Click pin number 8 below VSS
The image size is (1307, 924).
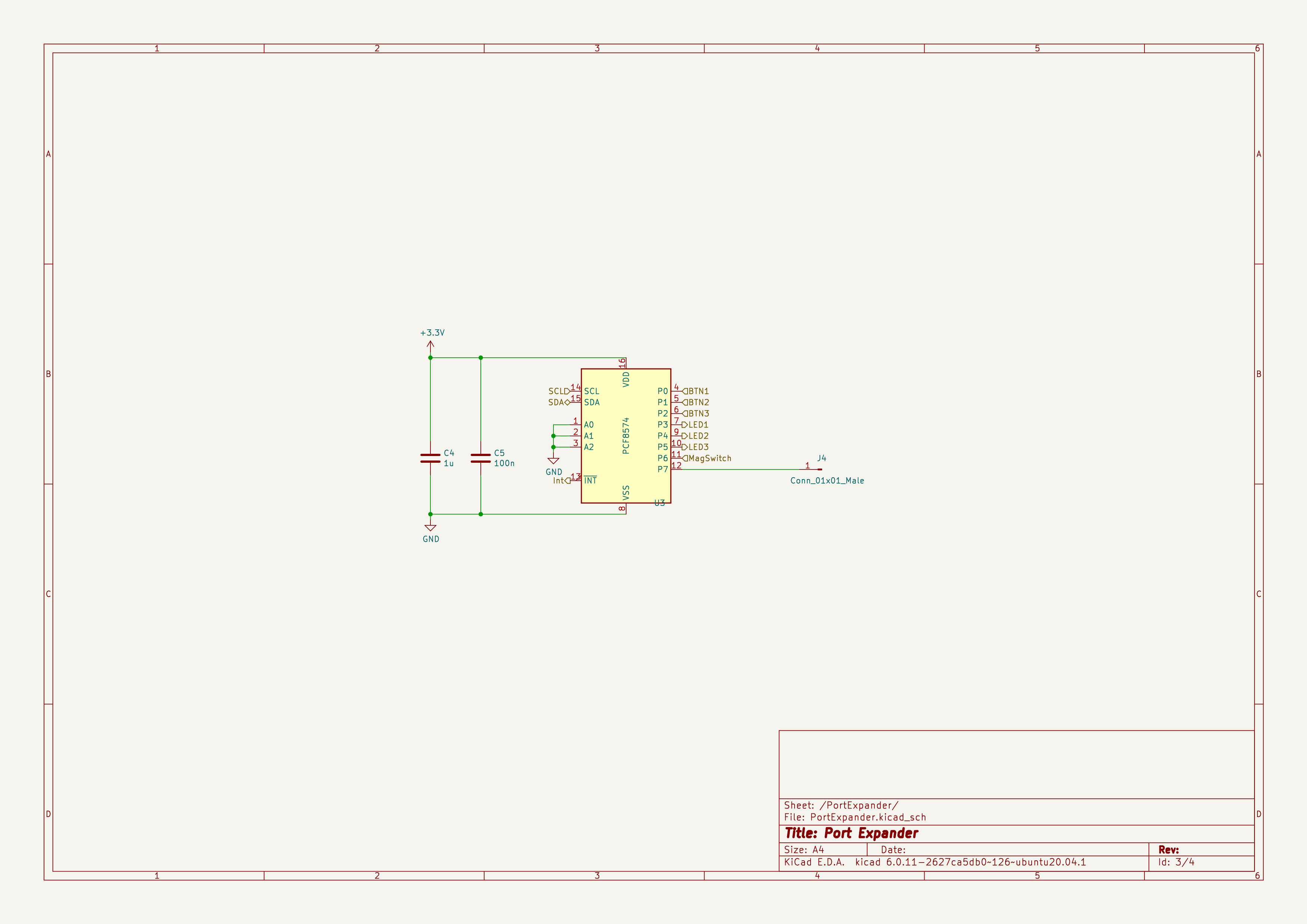pyautogui.click(x=622, y=508)
